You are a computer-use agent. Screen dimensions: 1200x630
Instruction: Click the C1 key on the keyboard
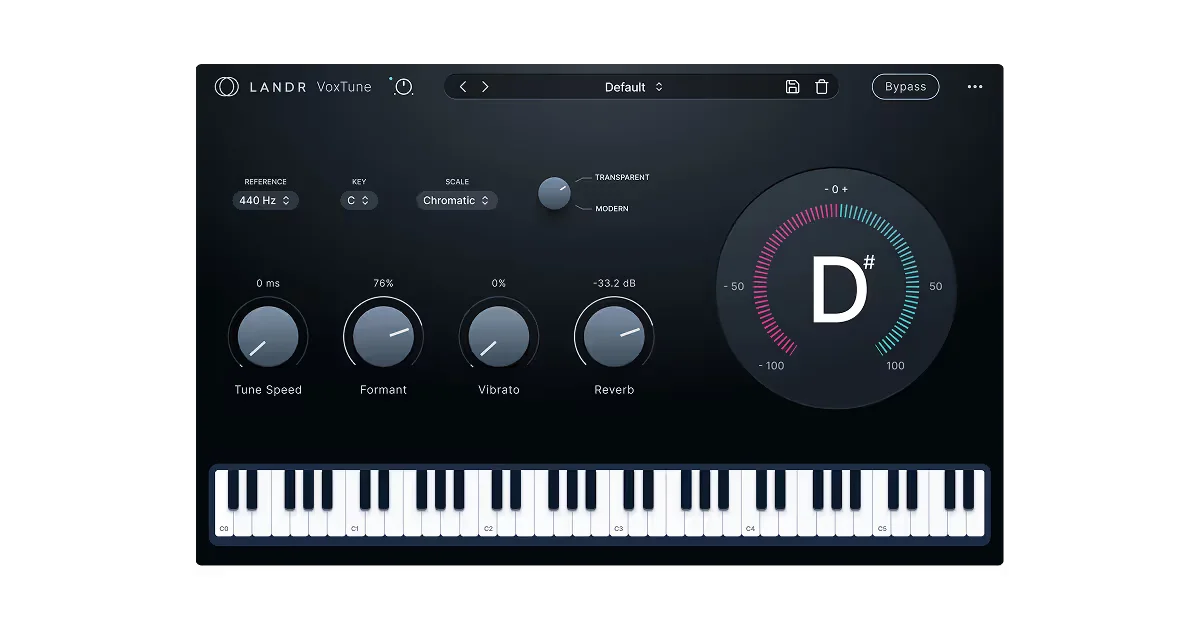pyautogui.click(x=355, y=520)
